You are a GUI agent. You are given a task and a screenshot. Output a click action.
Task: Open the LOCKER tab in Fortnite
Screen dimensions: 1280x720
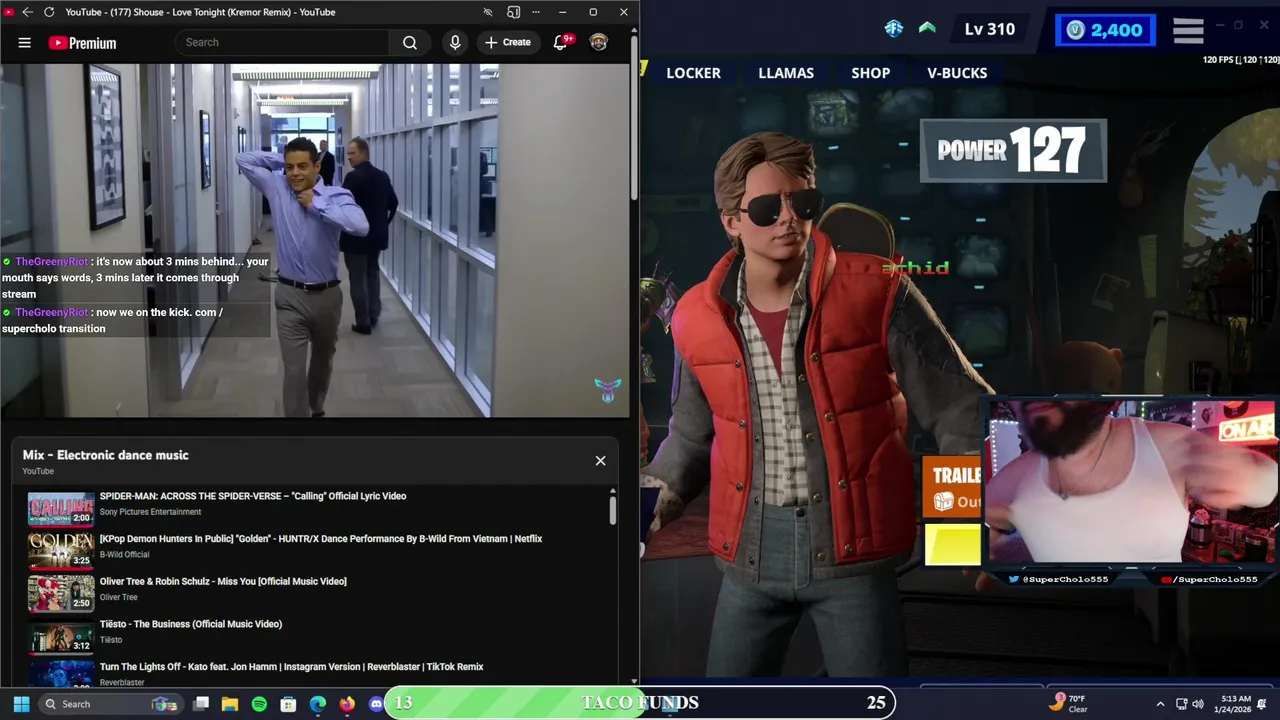[x=693, y=73]
